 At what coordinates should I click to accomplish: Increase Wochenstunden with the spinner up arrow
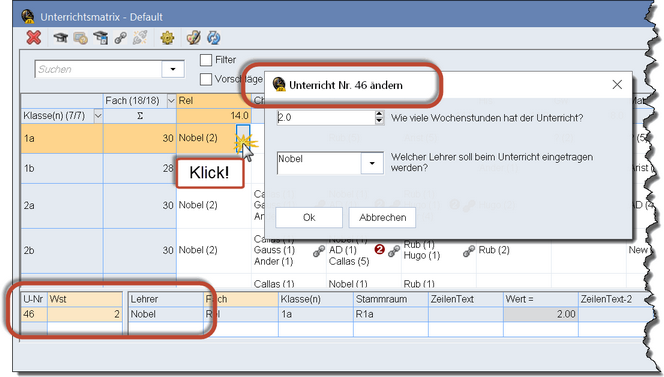tap(379, 114)
